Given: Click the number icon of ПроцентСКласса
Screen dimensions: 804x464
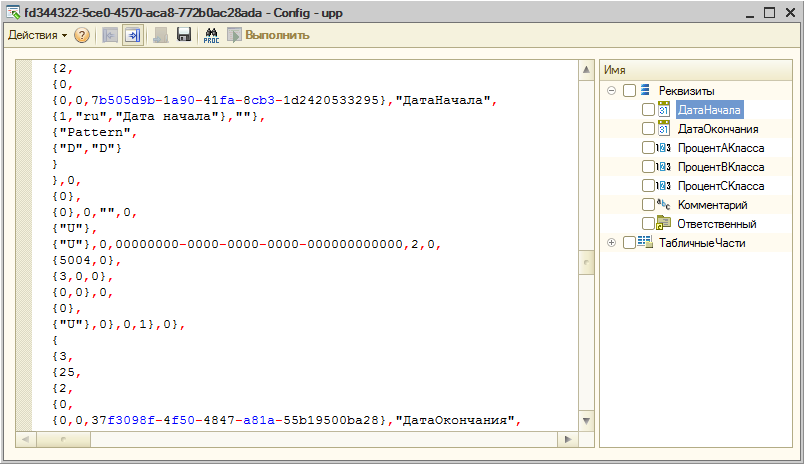Looking at the screenshot, I should (x=664, y=186).
